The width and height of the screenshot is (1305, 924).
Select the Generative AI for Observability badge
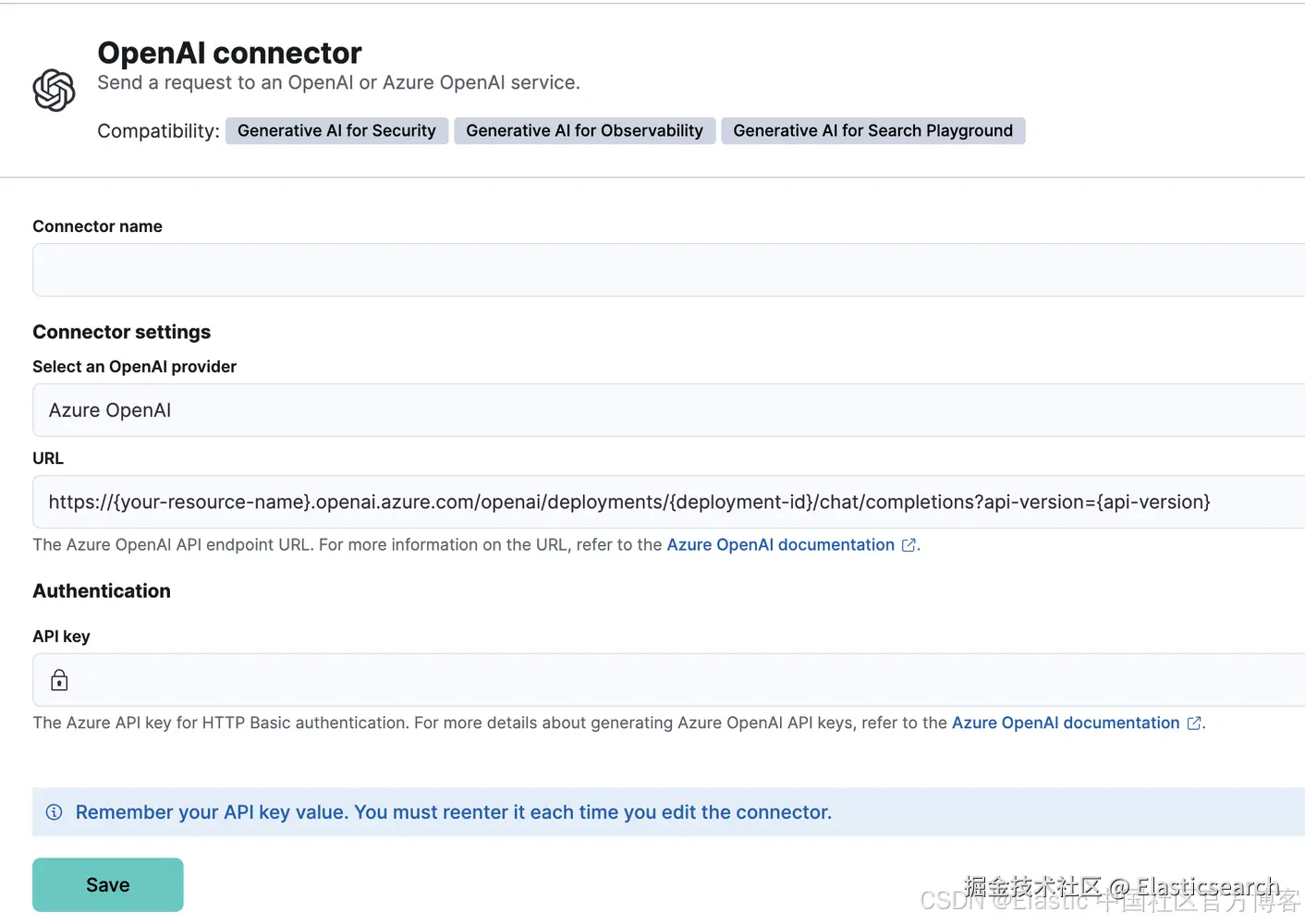coord(584,131)
